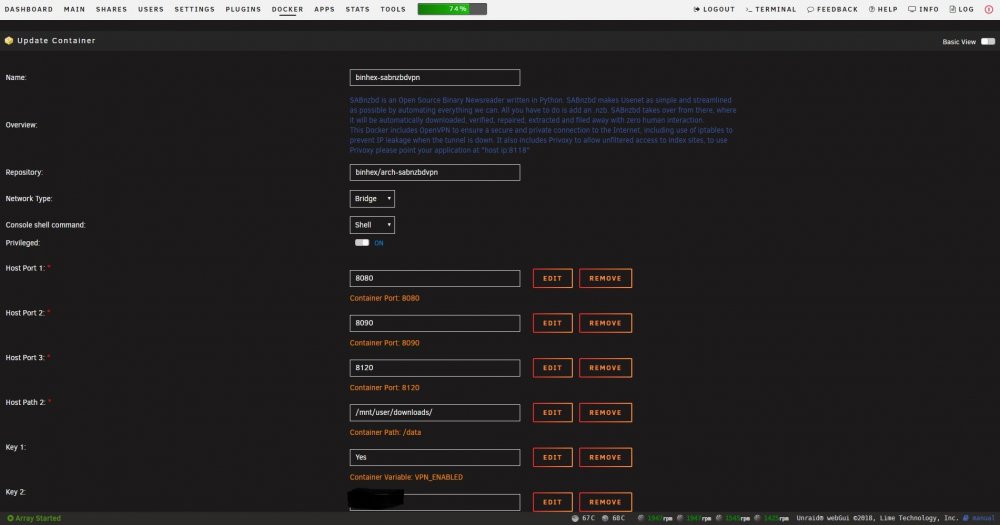Click the Feedback label text
Screen dimensions: 1000x525
837,10
